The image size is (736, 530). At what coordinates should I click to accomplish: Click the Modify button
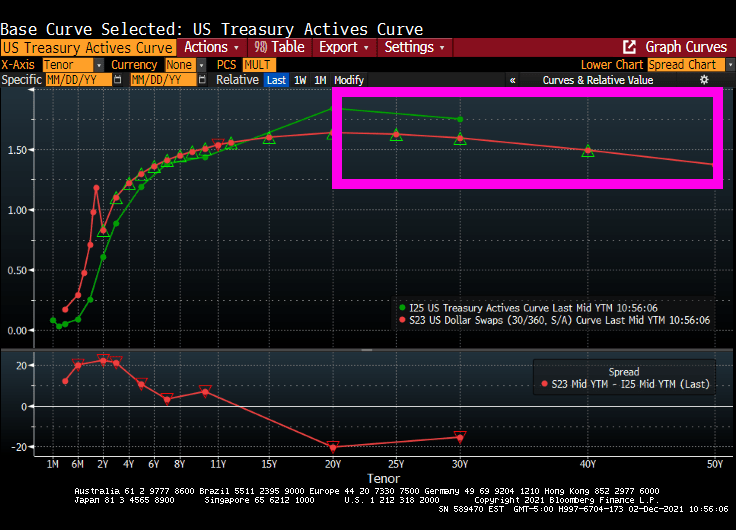coord(349,80)
